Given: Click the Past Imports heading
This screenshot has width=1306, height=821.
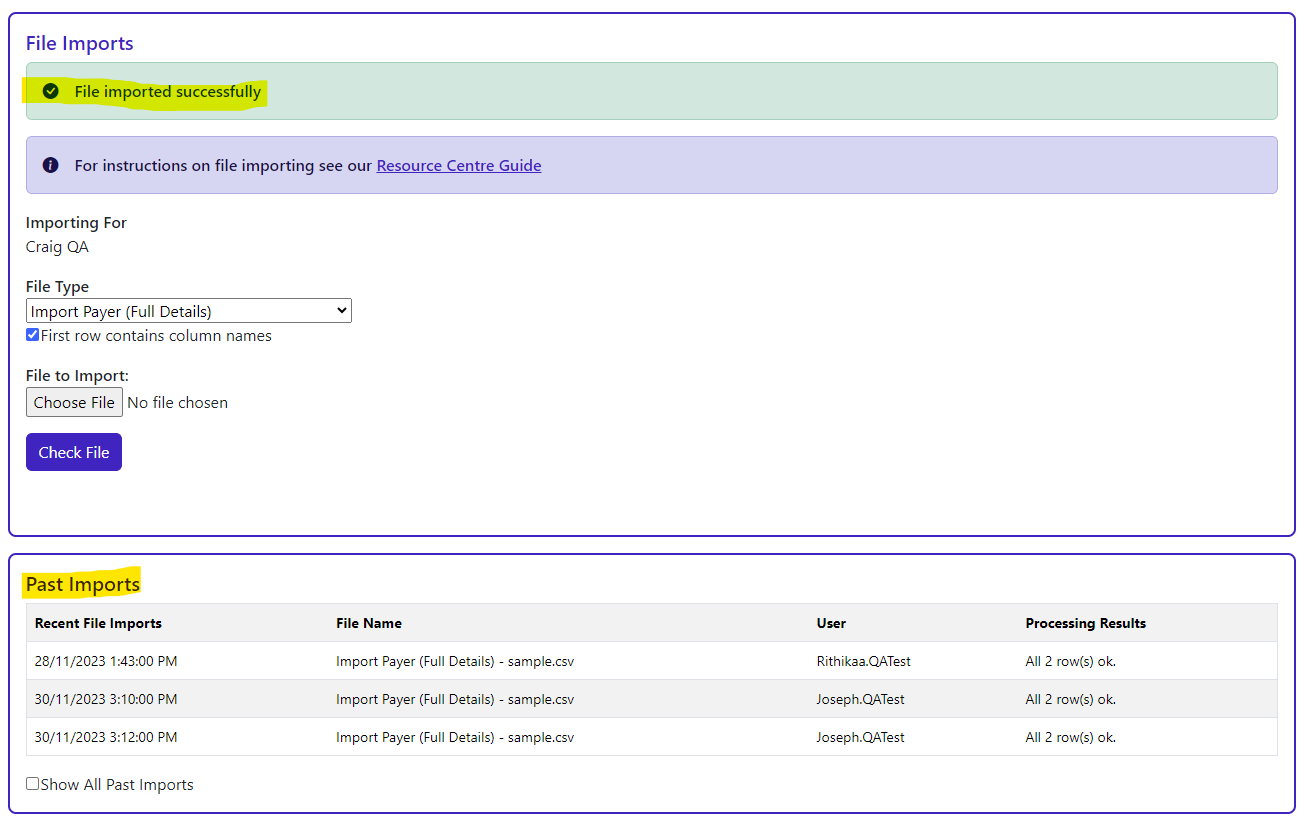Looking at the screenshot, I should [83, 584].
